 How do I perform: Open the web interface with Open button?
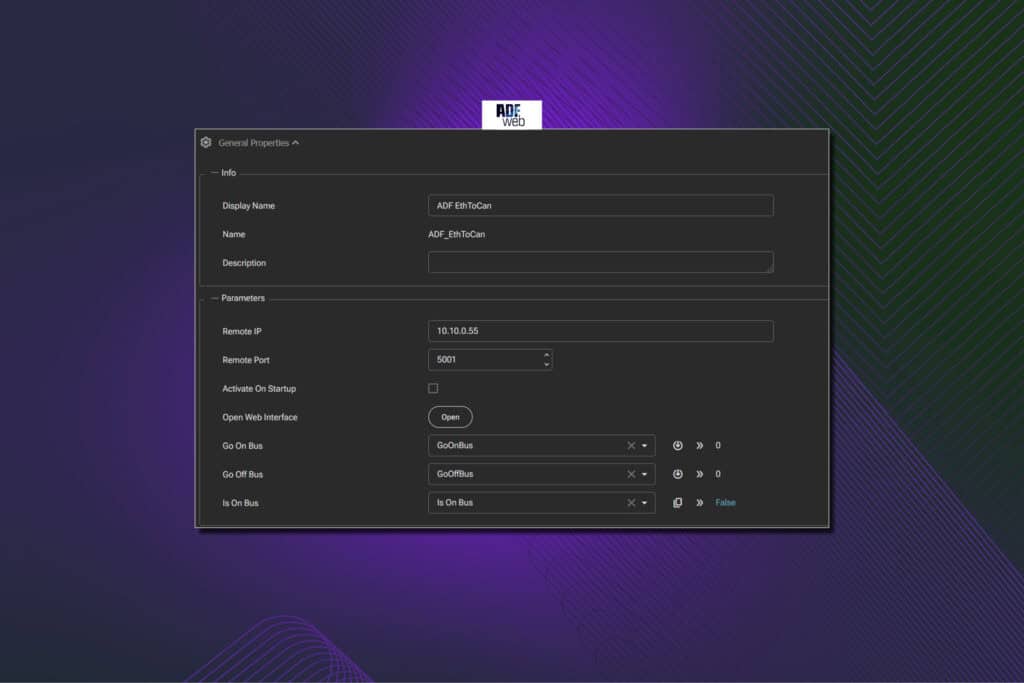(x=450, y=417)
